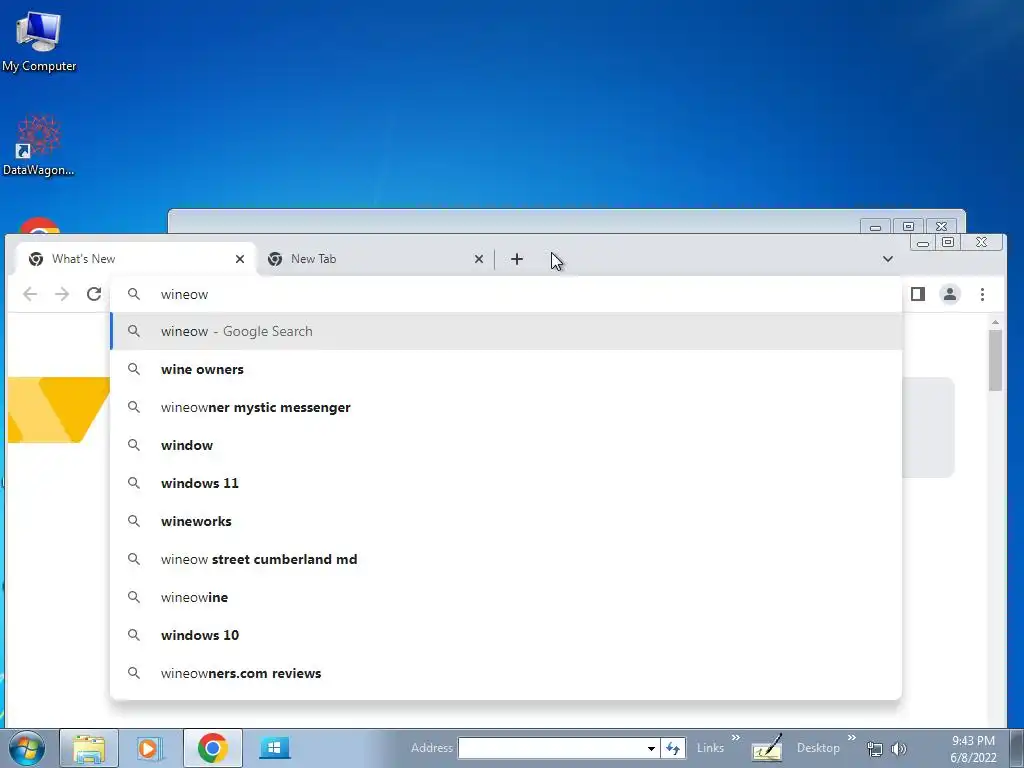The image size is (1024, 768).
Task: Click the scrollbar up arrow
Action: coord(995,323)
